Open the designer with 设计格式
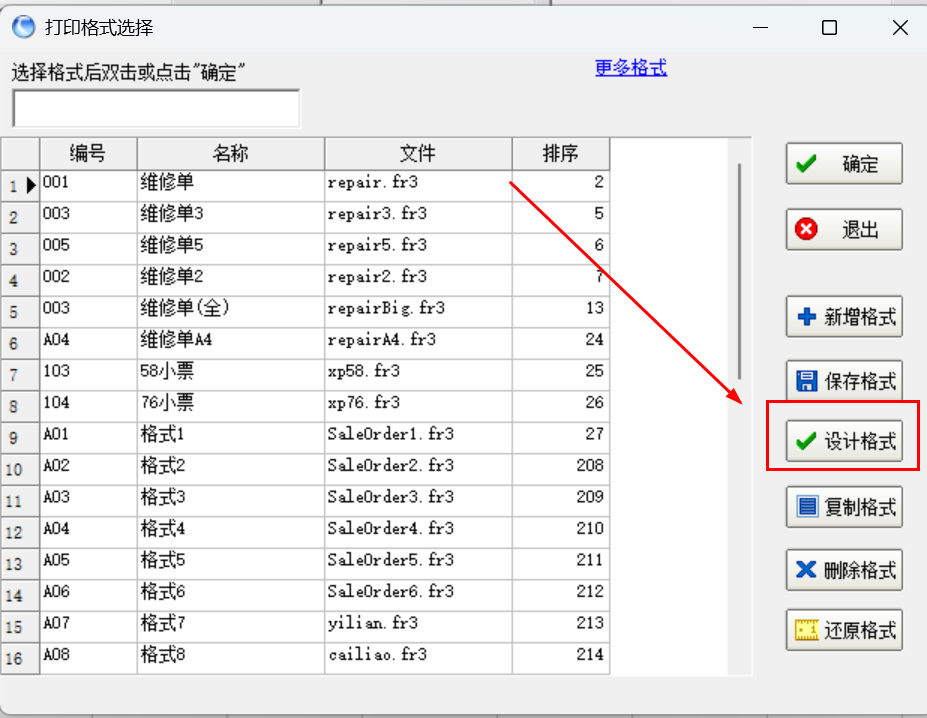 point(844,441)
